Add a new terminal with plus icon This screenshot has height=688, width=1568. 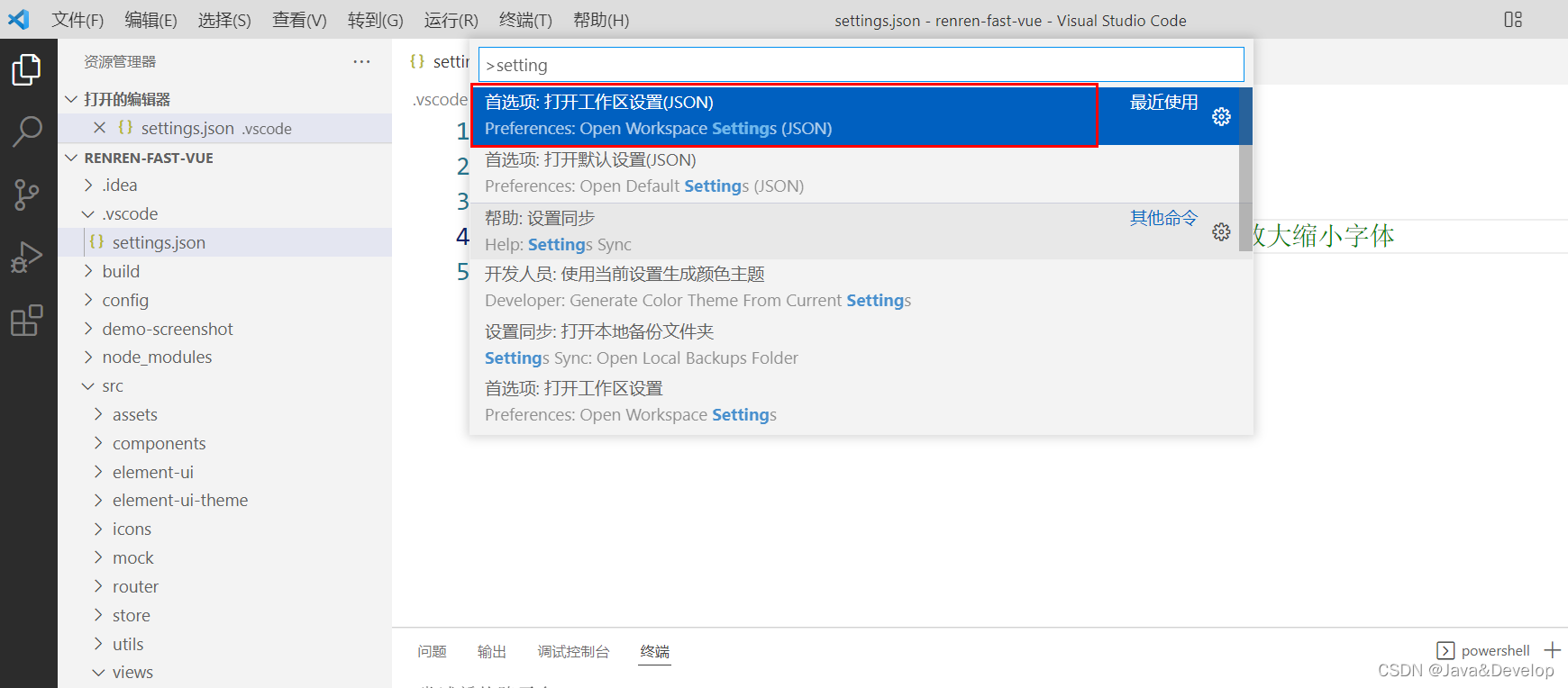pyautogui.click(x=1553, y=650)
